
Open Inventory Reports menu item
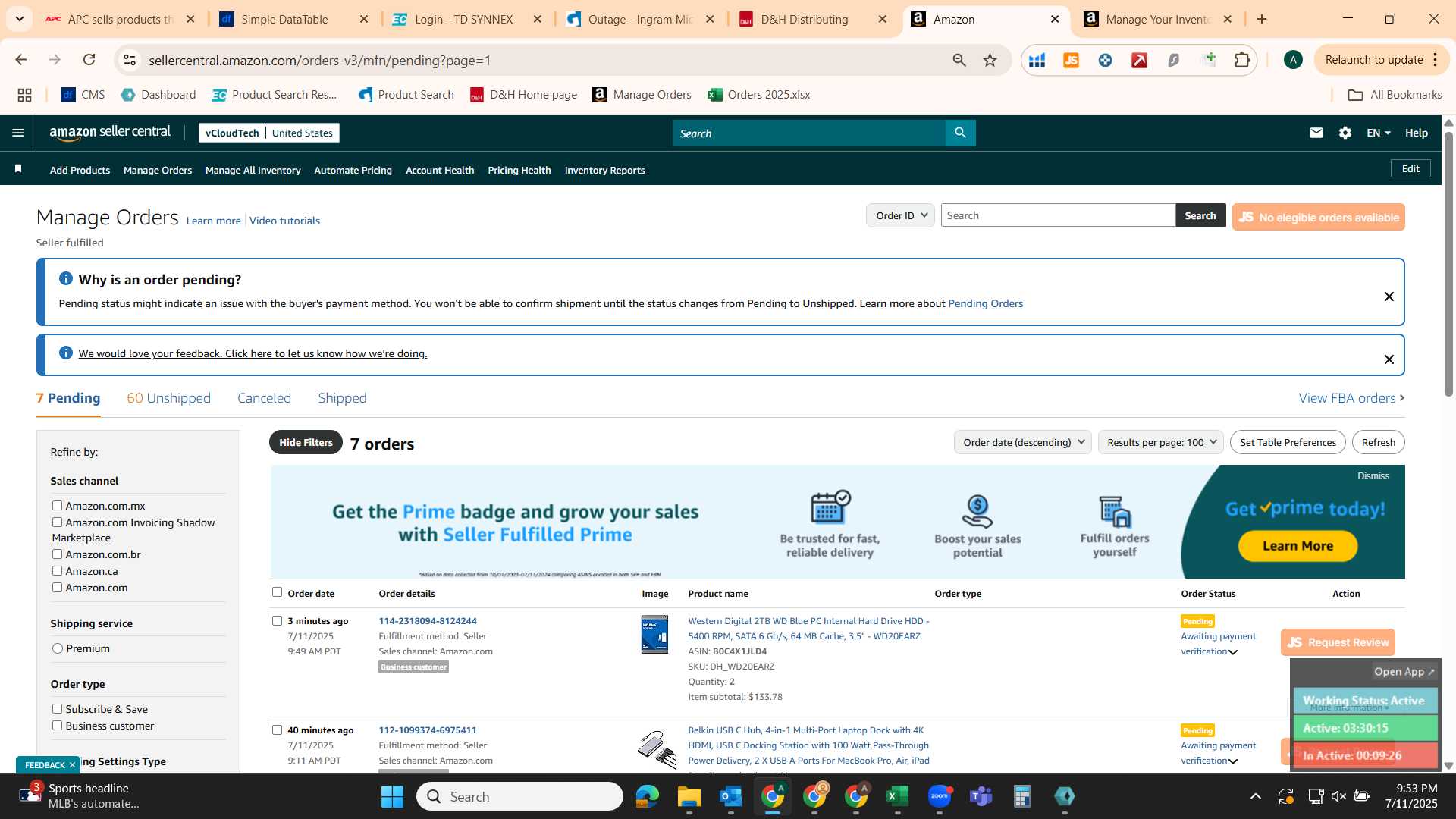coord(604,170)
